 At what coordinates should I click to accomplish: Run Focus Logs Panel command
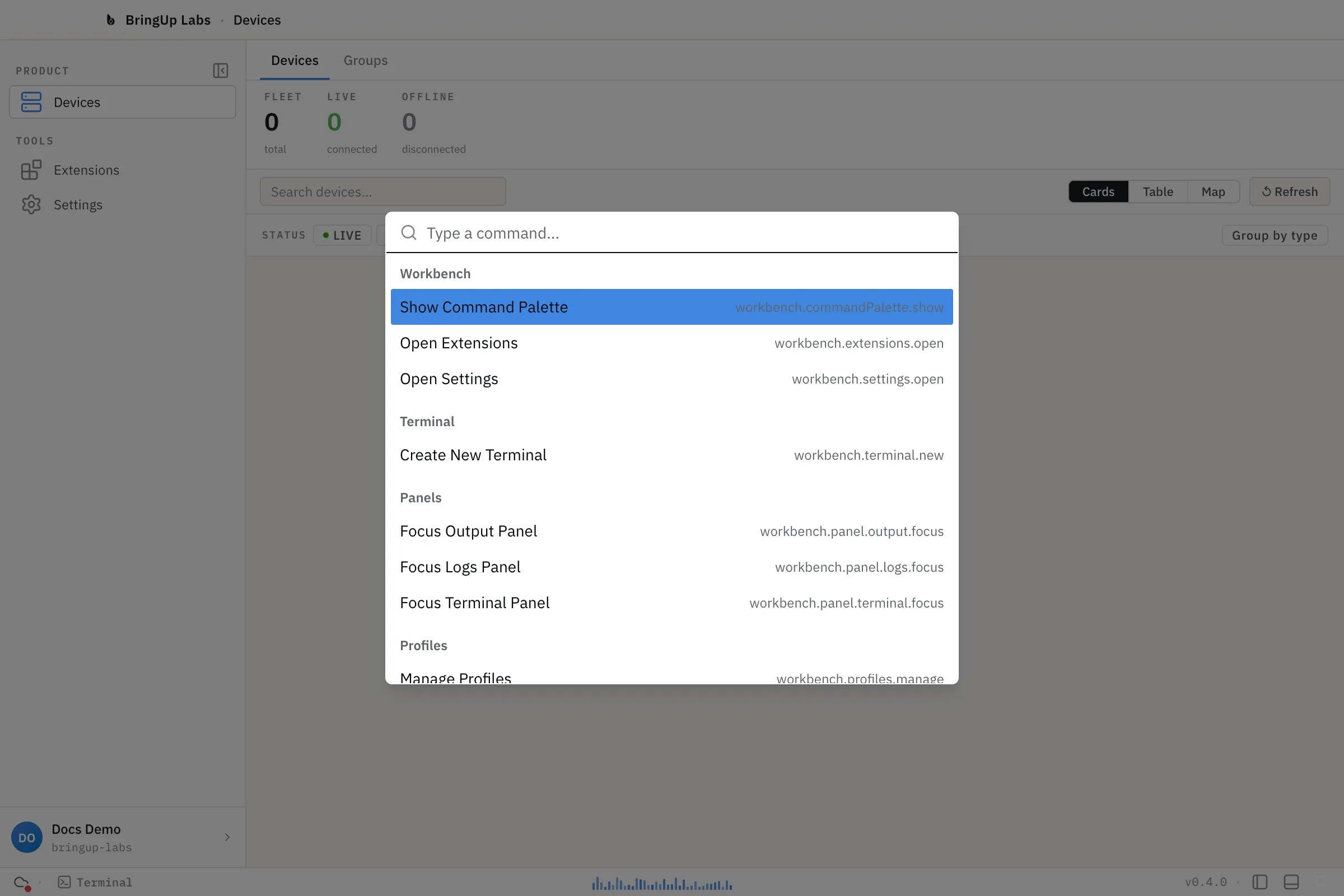point(671,567)
